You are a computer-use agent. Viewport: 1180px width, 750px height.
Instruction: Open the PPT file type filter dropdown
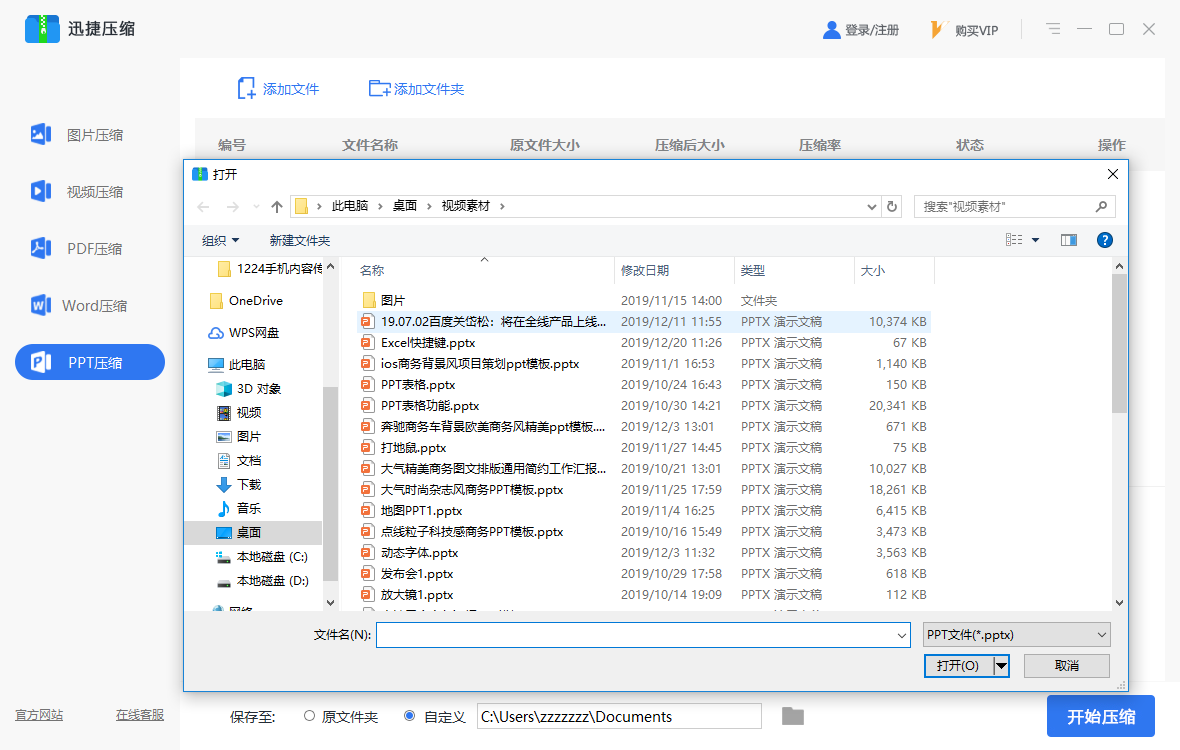[x=1017, y=634]
